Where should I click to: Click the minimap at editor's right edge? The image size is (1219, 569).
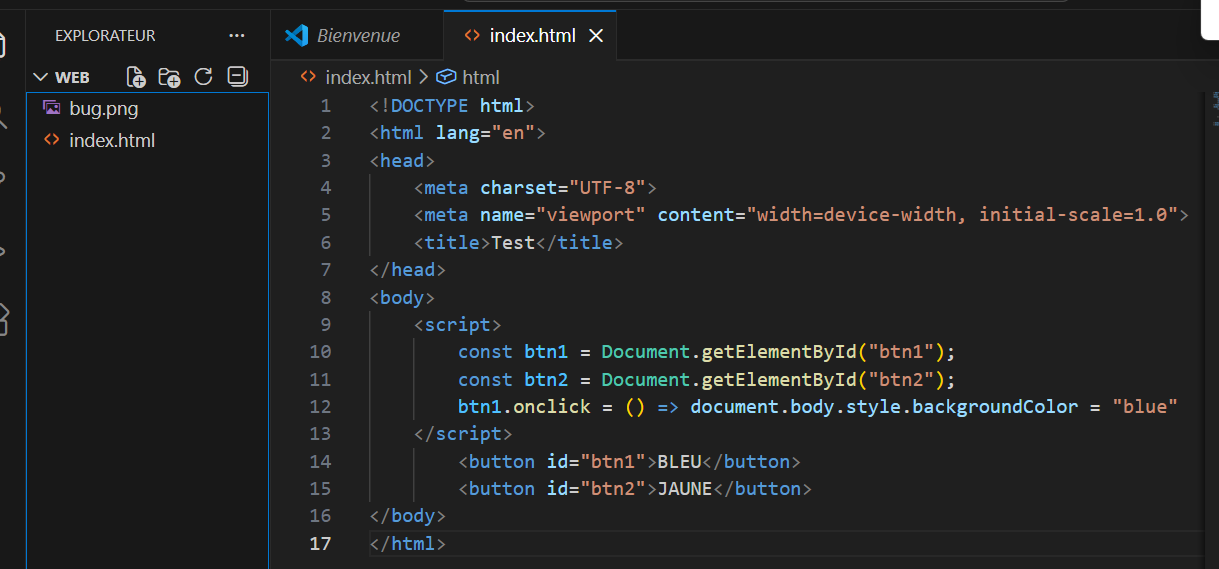(x=1215, y=100)
